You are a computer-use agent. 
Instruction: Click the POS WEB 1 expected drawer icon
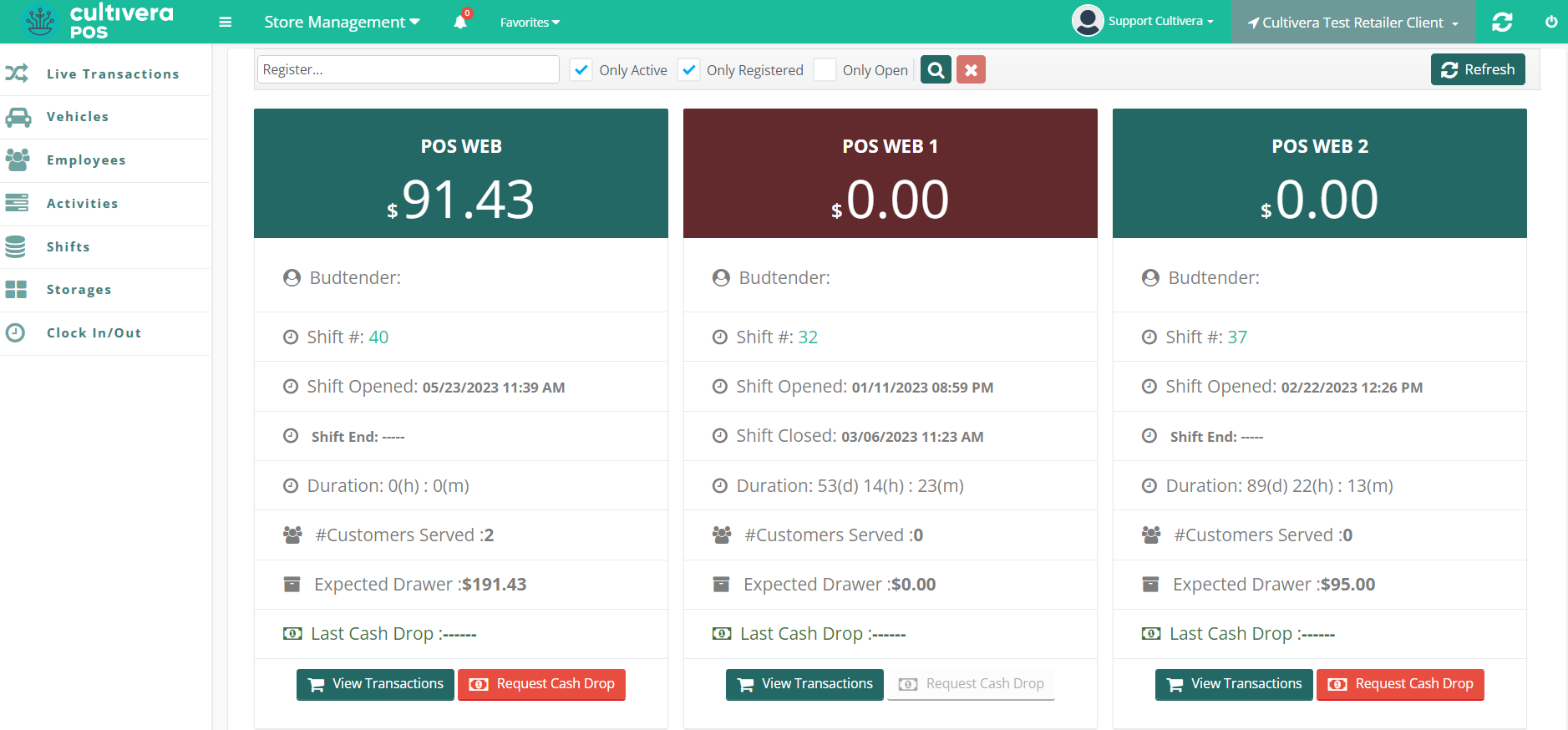point(721,585)
